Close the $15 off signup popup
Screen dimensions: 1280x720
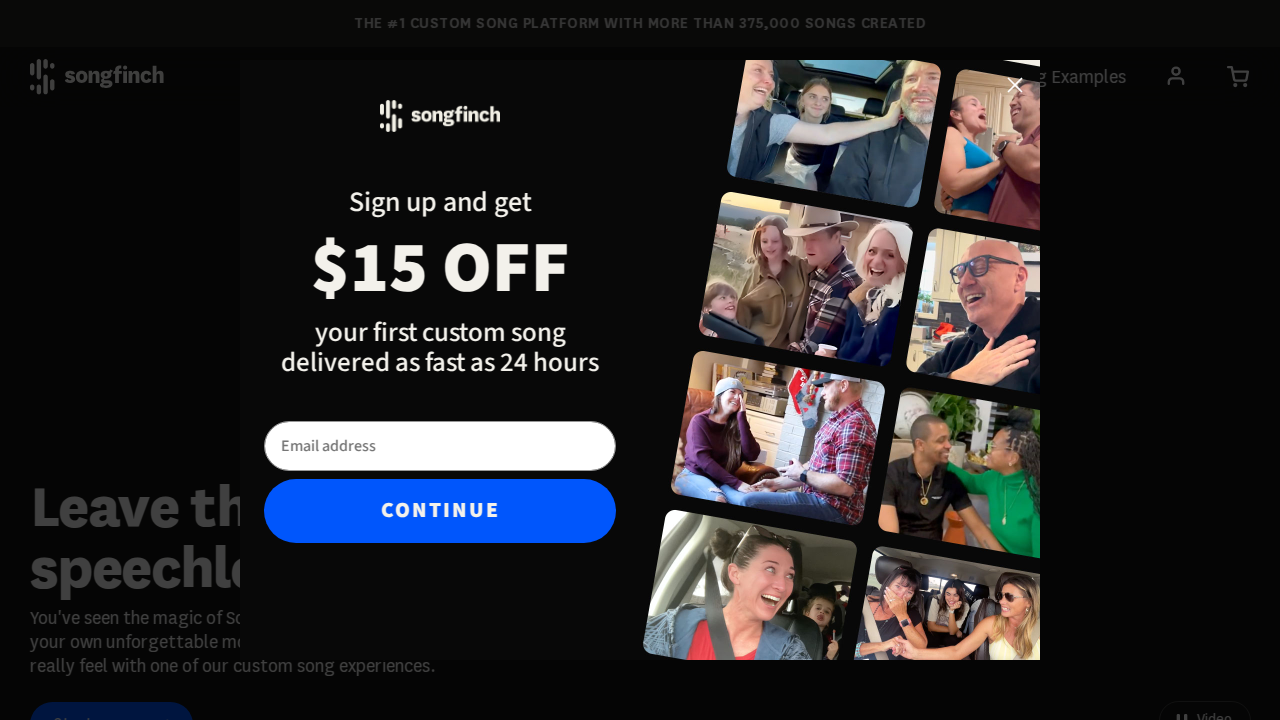tap(1015, 85)
